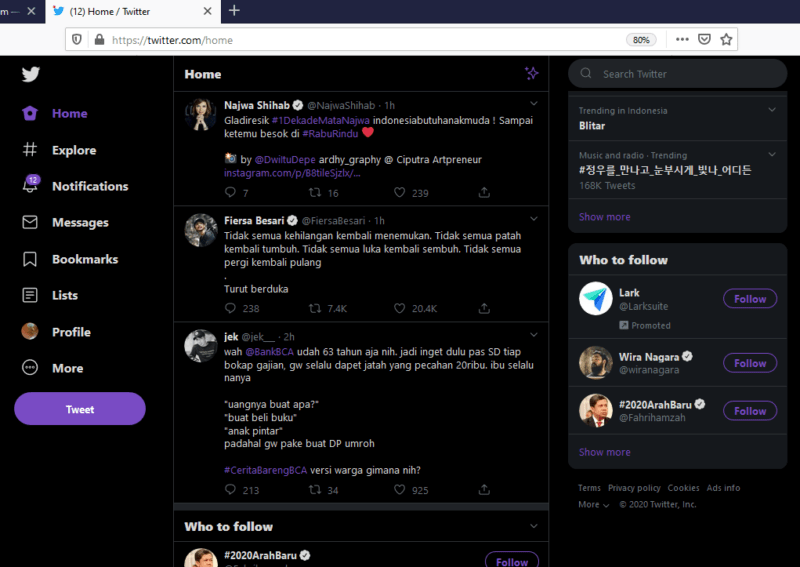Open the Privacy policy footer link
This screenshot has height=567, width=800.
point(634,488)
